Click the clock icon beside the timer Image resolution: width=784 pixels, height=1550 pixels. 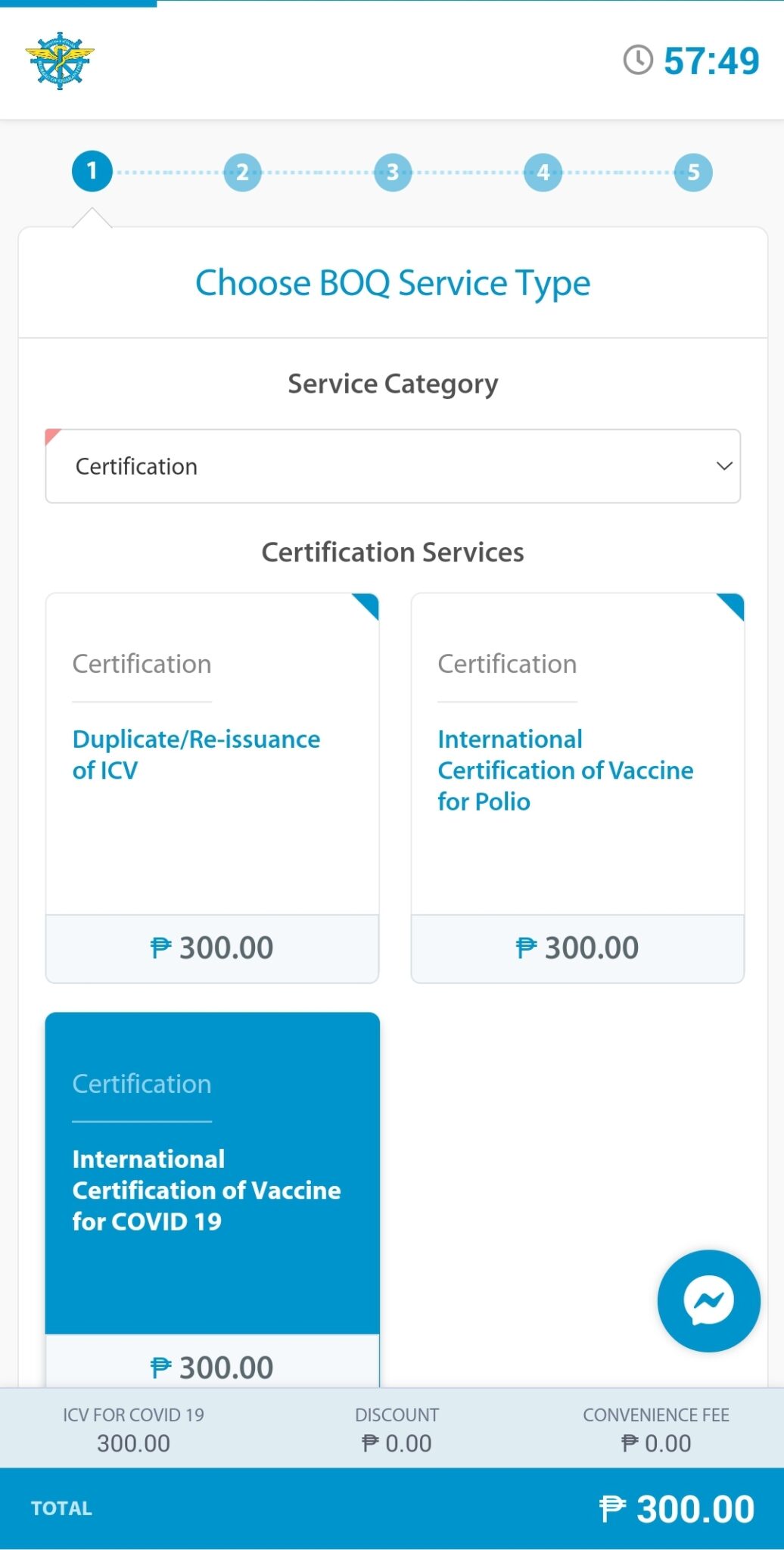coord(638,61)
